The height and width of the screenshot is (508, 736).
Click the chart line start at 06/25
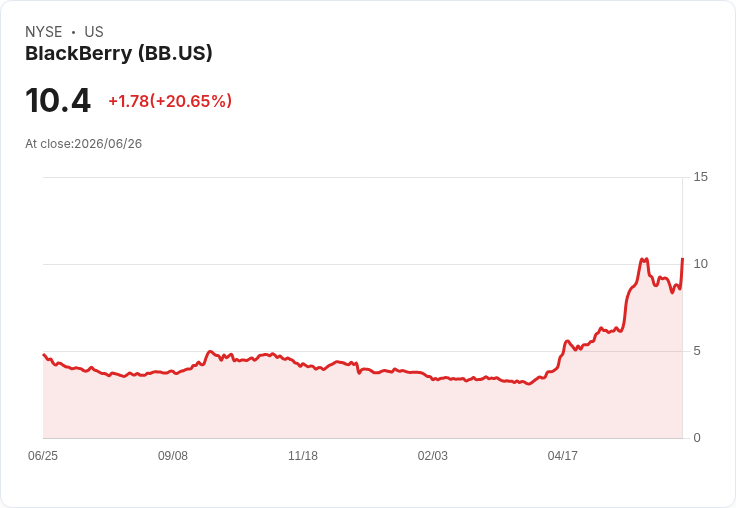pyautogui.click(x=44, y=355)
